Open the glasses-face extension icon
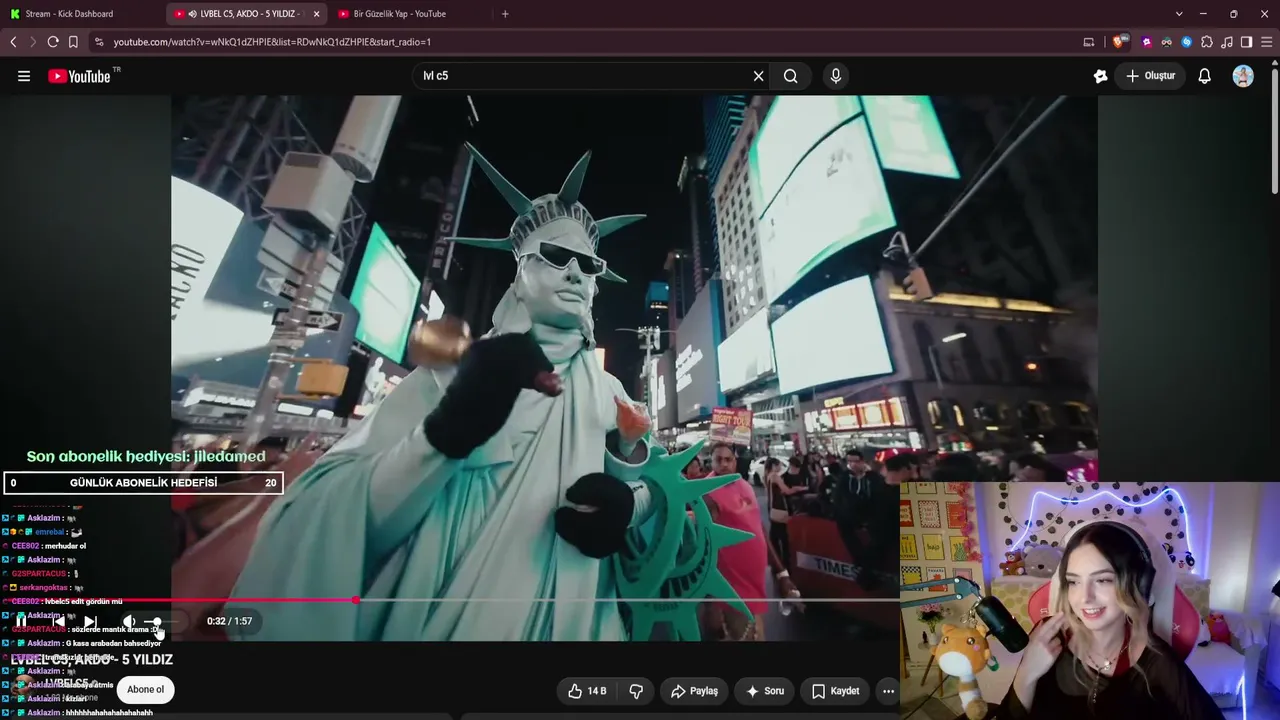This screenshot has width=1280, height=720. click(1167, 42)
